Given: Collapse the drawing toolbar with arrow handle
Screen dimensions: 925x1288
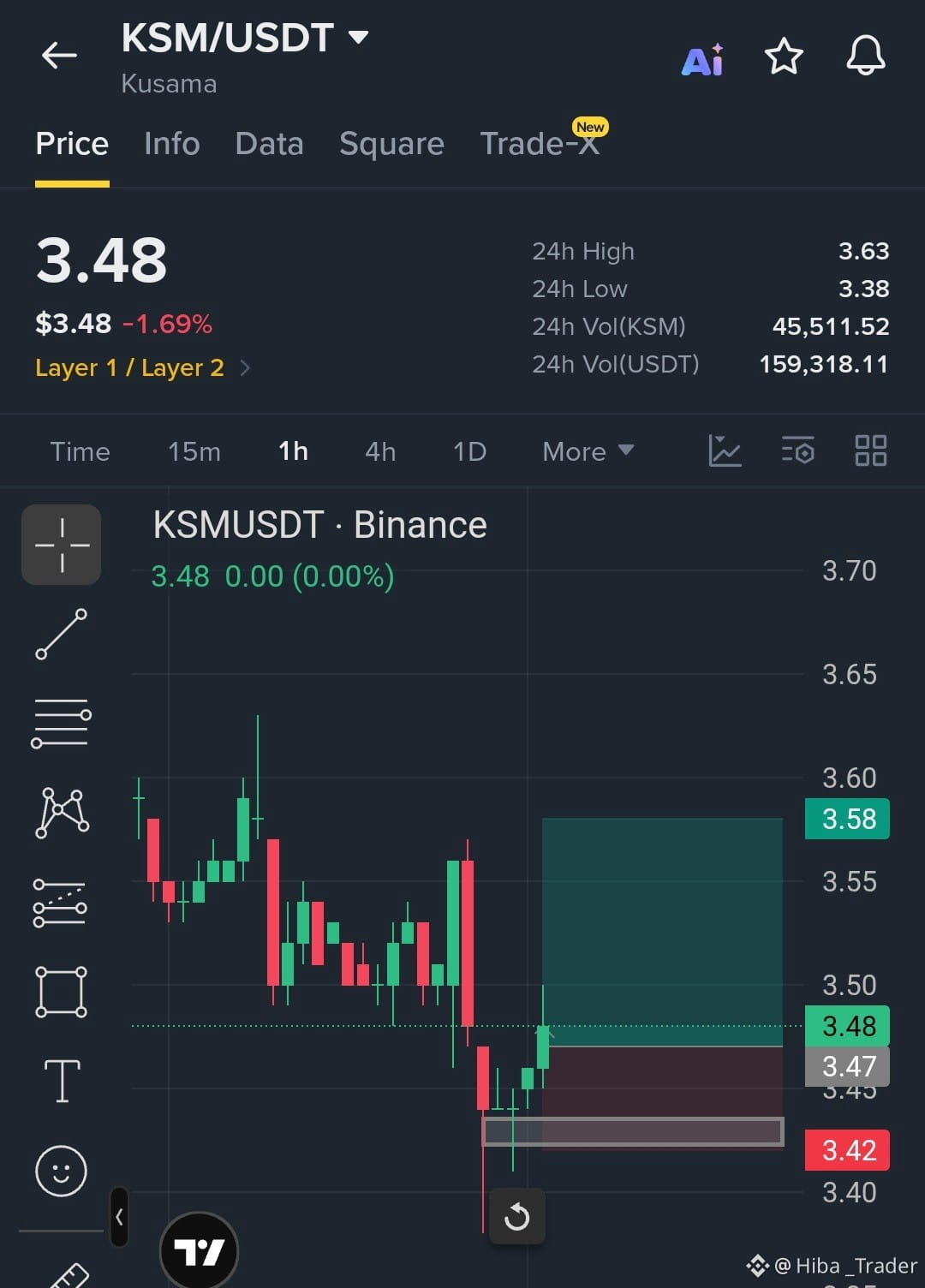Looking at the screenshot, I should (119, 1216).
